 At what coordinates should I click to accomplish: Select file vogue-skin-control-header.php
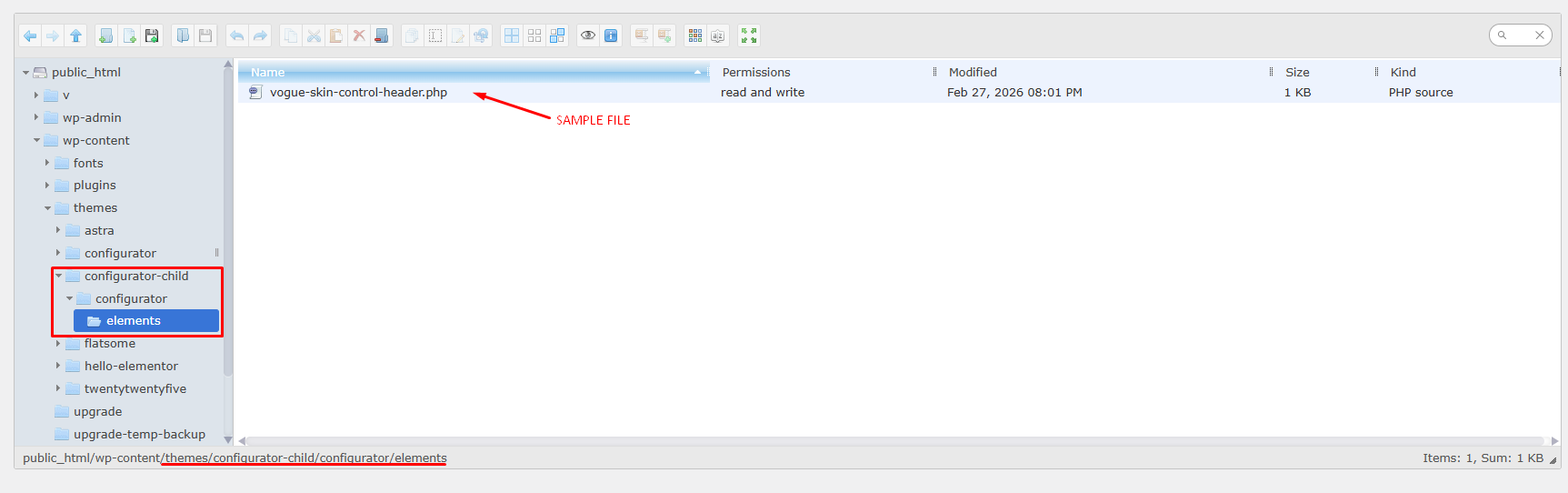[x=358, y=92]
